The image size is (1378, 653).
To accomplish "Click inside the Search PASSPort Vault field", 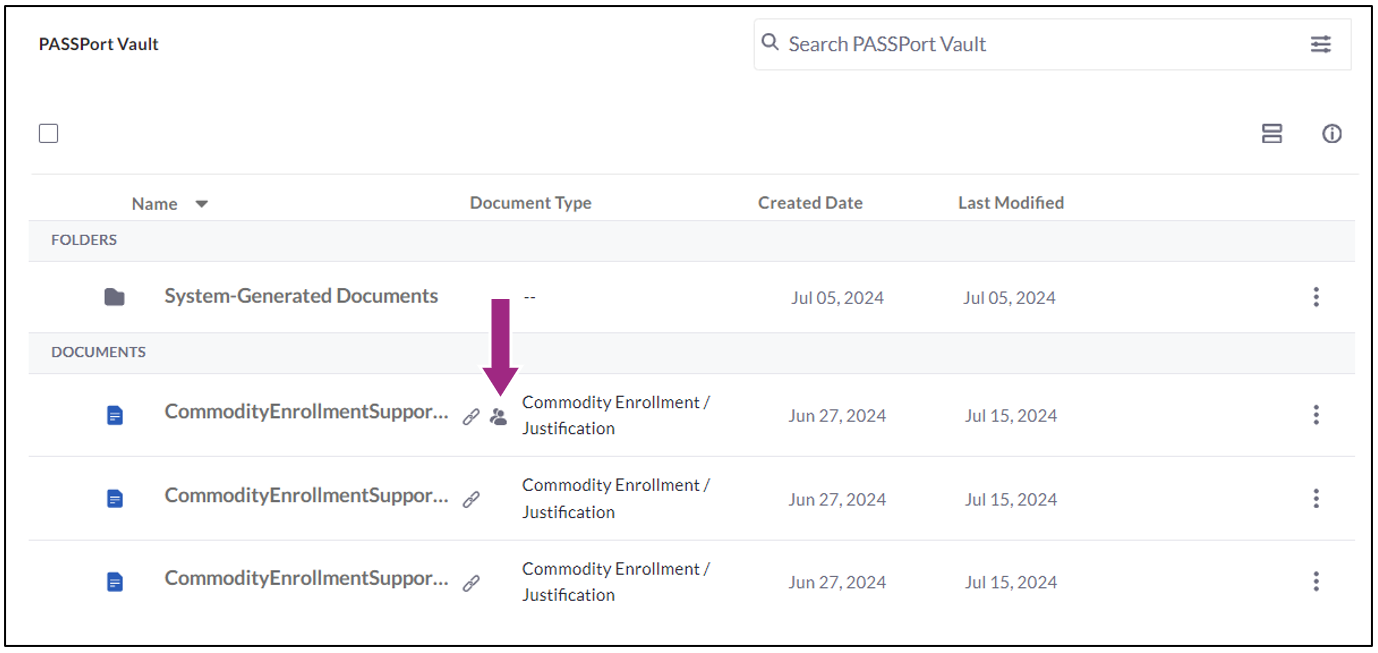I will pos(950,44).
